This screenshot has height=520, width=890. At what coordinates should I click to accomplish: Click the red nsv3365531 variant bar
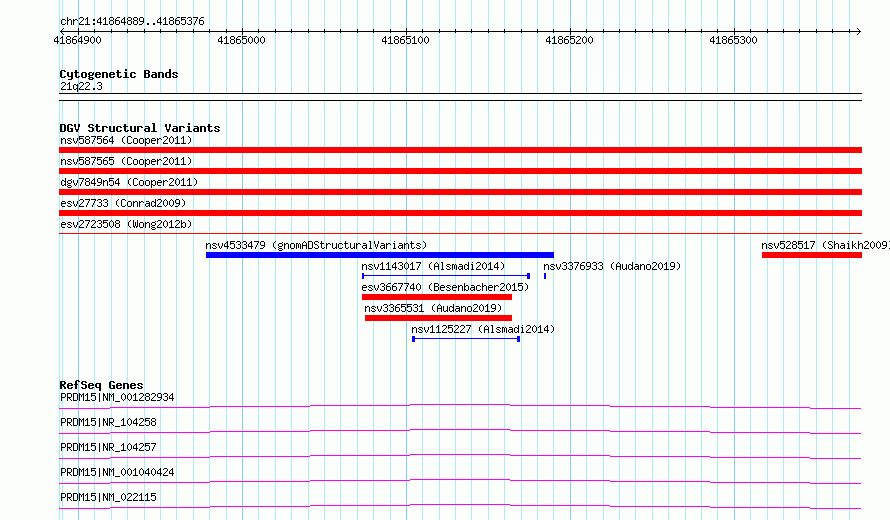click(x=438, y=318)
